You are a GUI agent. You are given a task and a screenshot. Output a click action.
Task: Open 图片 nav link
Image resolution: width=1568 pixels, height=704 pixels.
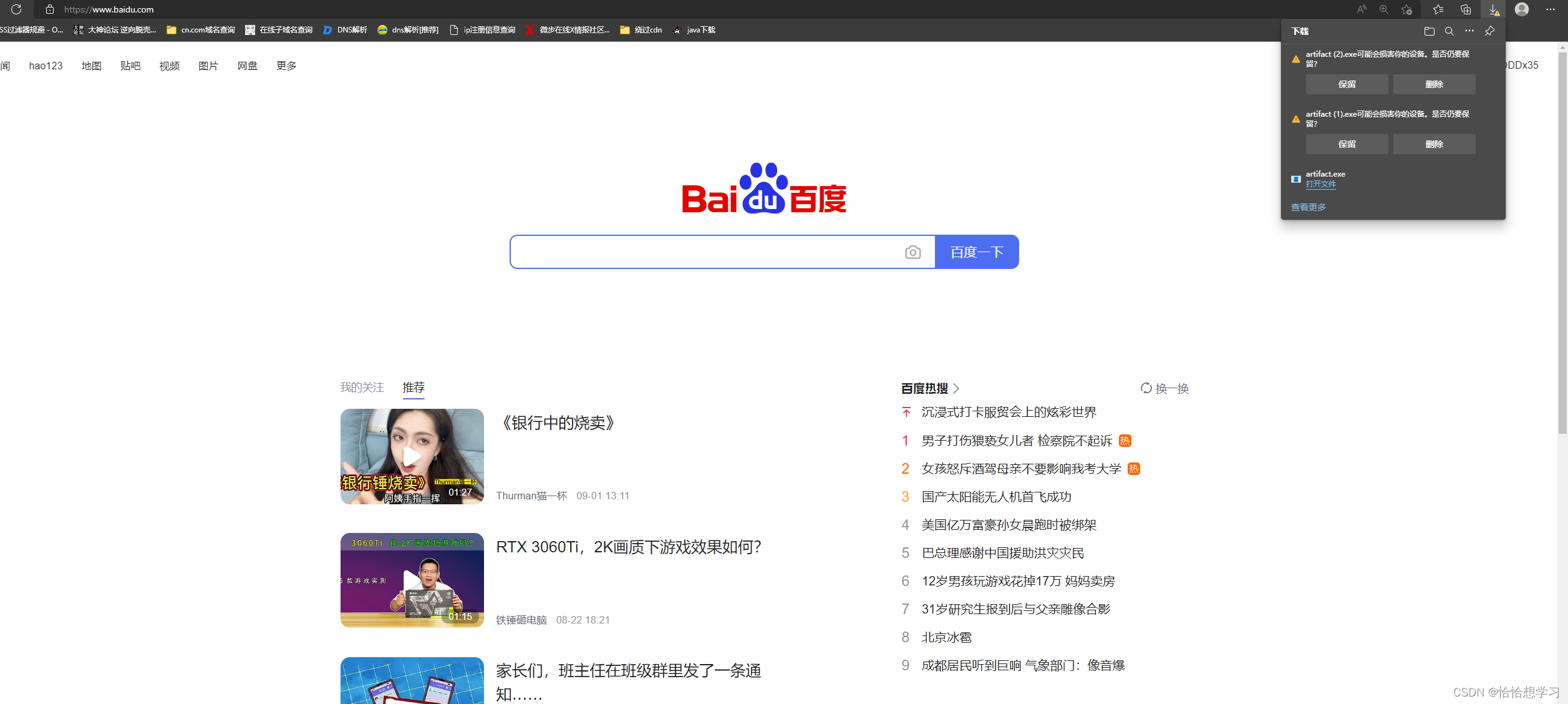point(208,66)
